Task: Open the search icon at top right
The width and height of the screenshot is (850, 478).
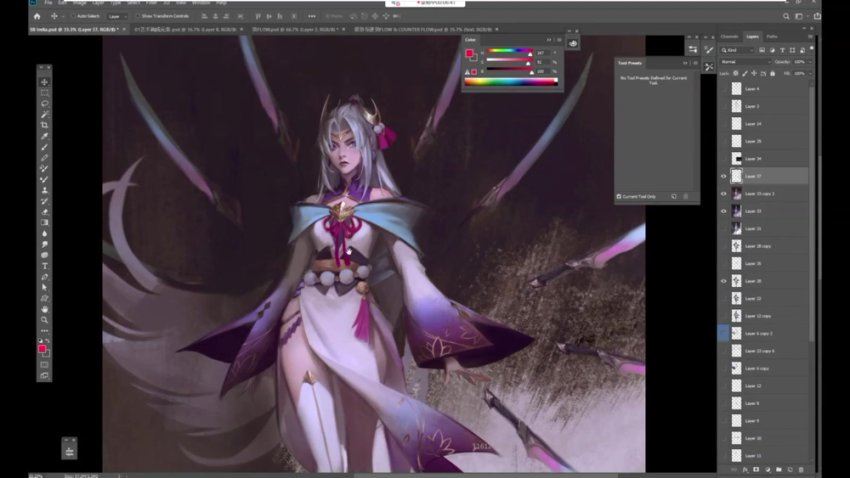Action: 786,16
